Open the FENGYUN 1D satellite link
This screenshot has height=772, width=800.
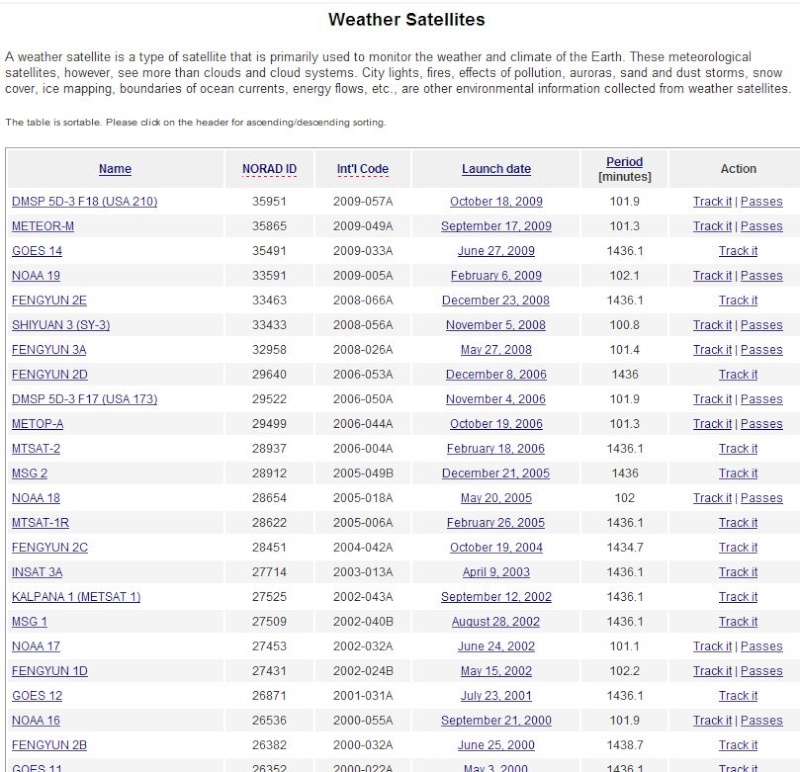point(49,671)
